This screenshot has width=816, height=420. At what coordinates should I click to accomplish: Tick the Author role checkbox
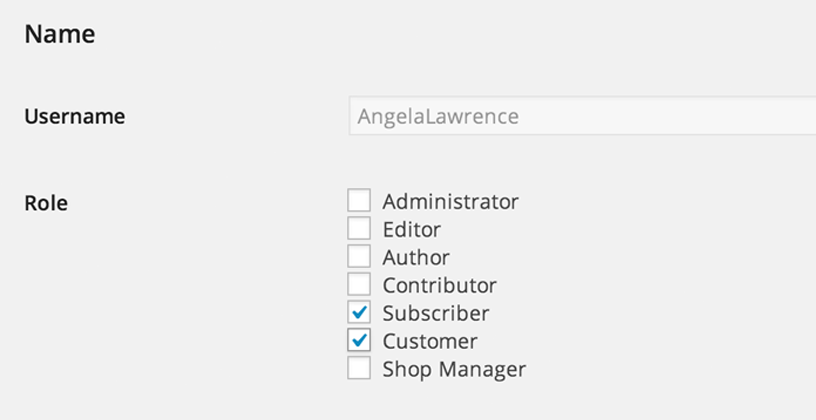tap(359, 256)
